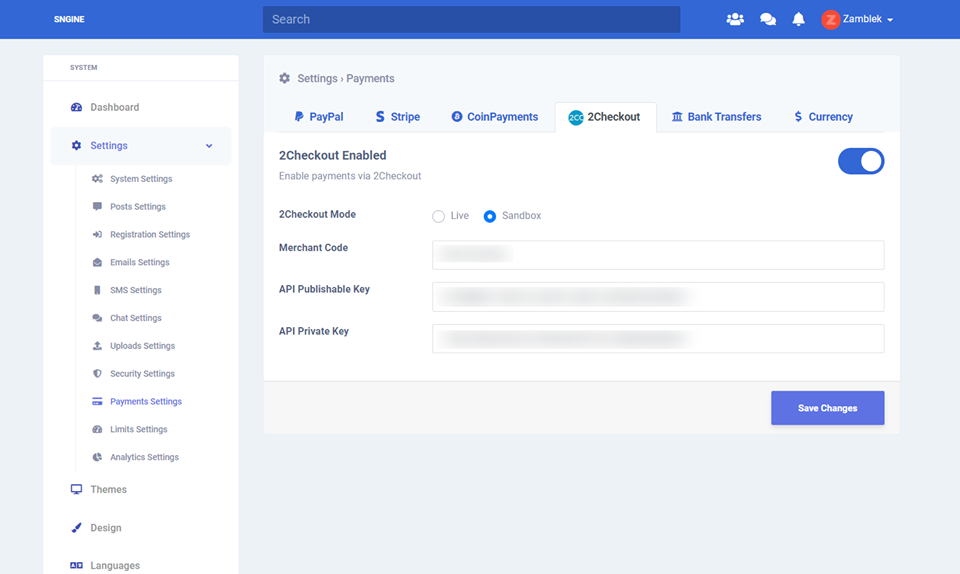Viewport: 960px width, 574px height.
Task: Click the Languages icon in sidebar
Action: [77, 565]
